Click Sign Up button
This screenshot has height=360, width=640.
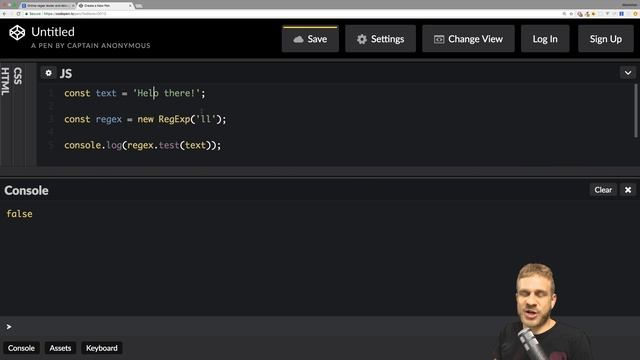606,39
